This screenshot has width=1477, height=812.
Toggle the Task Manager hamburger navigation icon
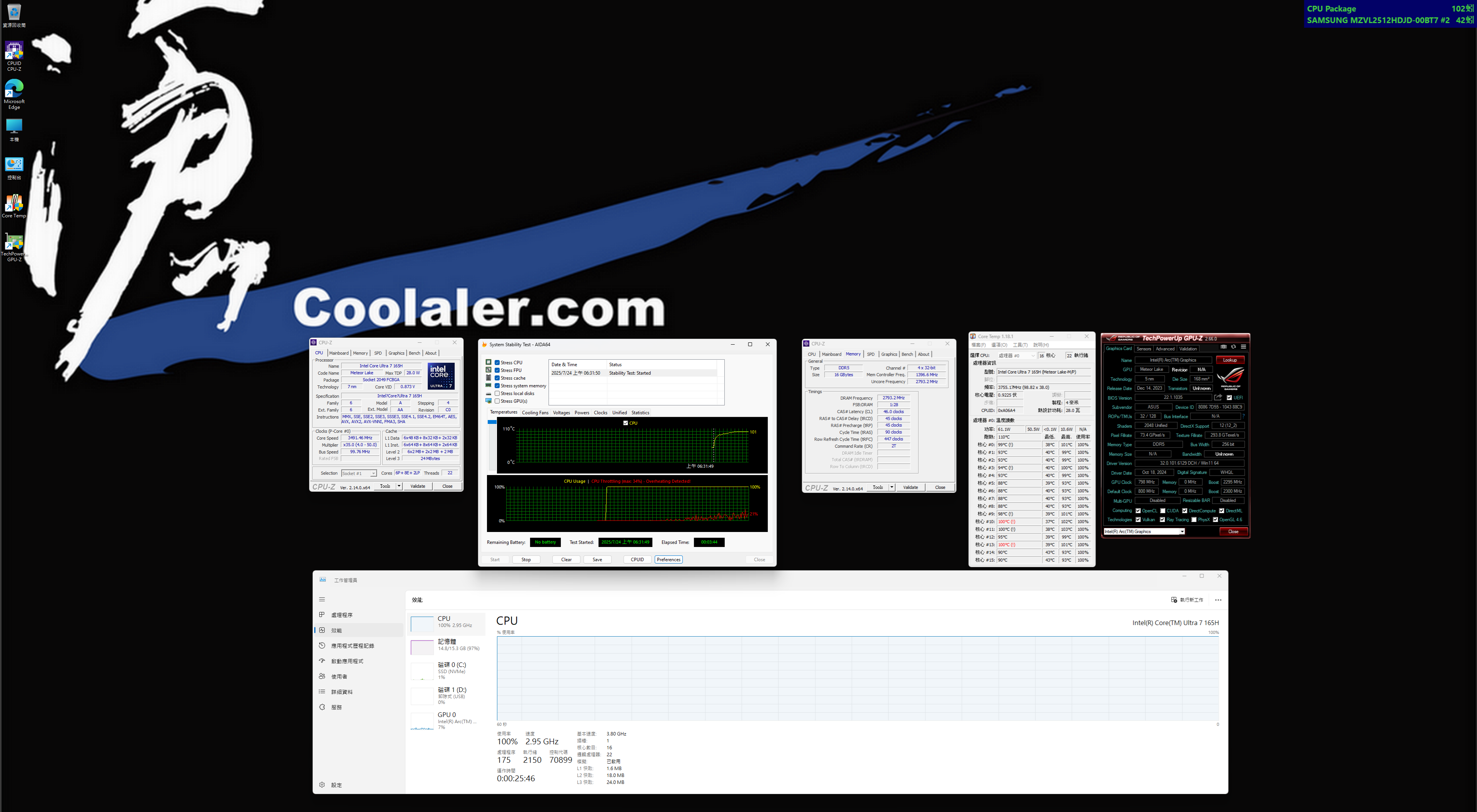tap(322, 599)
